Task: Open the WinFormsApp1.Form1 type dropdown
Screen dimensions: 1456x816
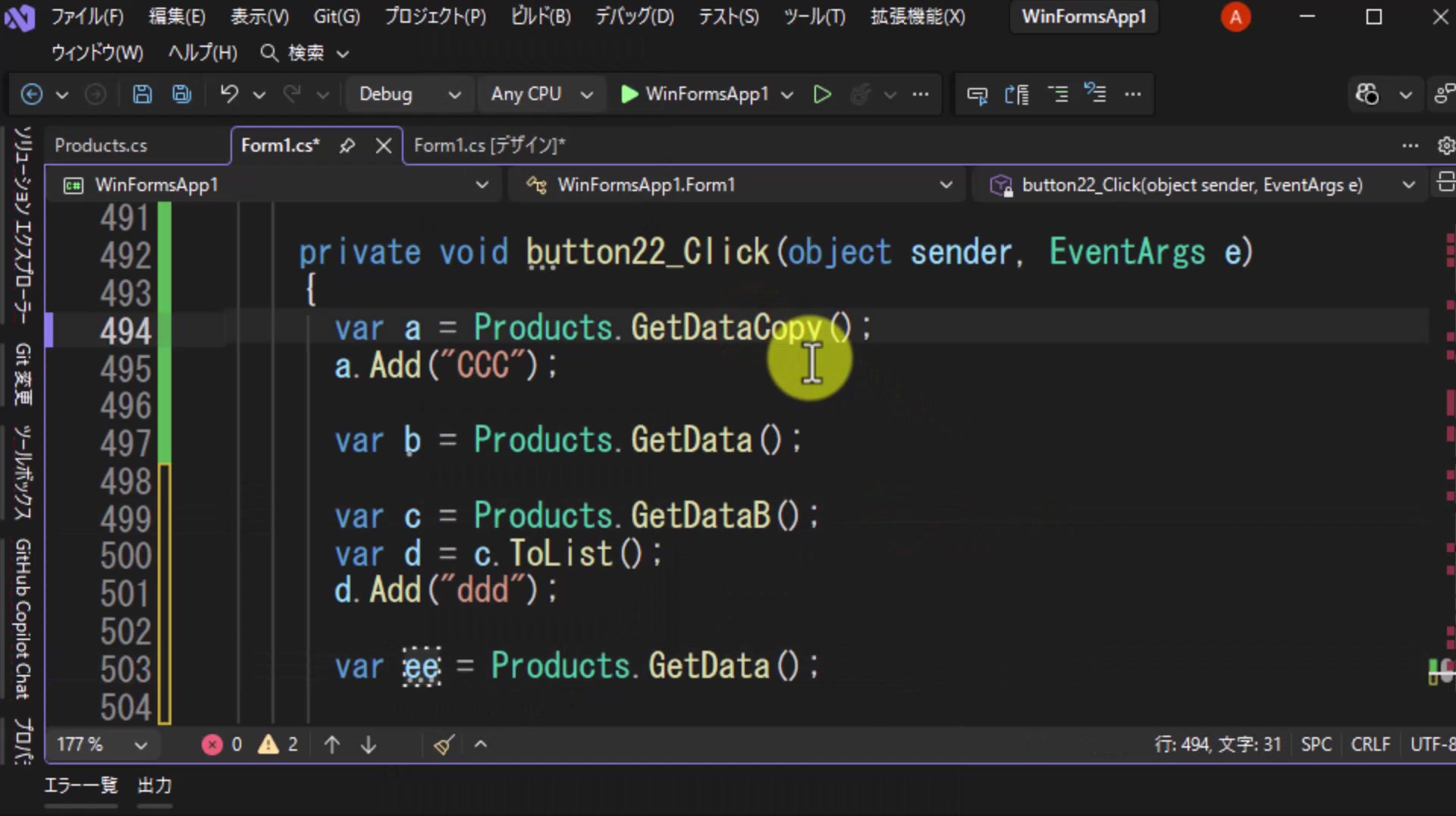Action: [739, 185]
